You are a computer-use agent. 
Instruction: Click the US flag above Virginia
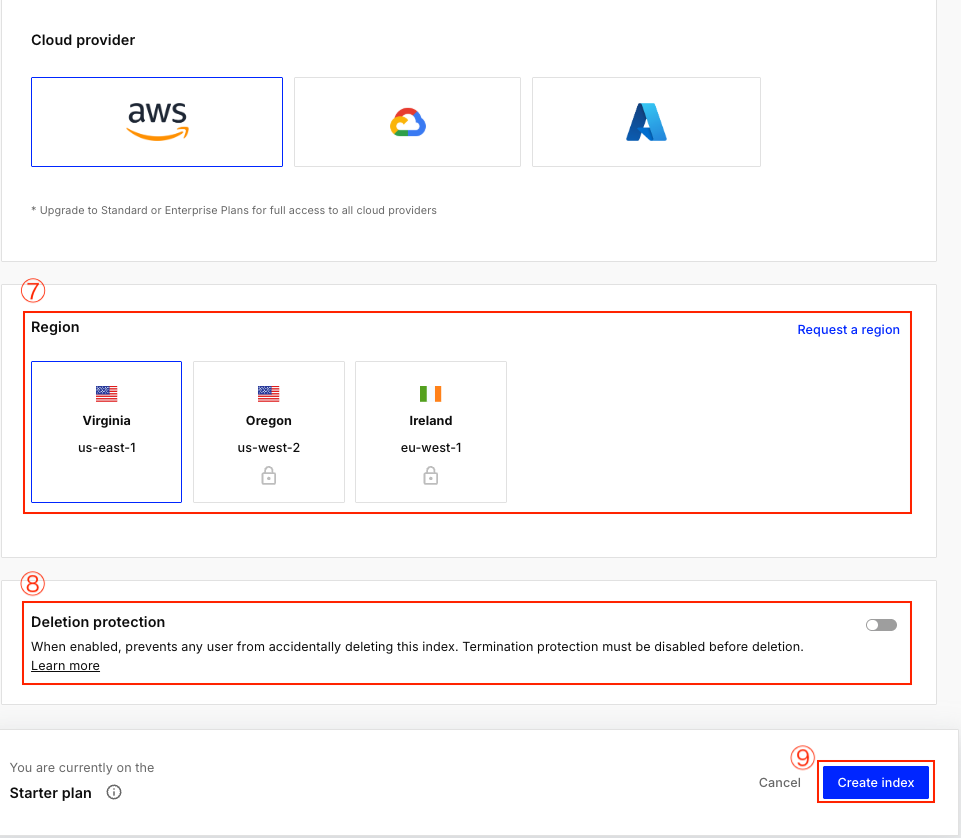pos(107,394)
